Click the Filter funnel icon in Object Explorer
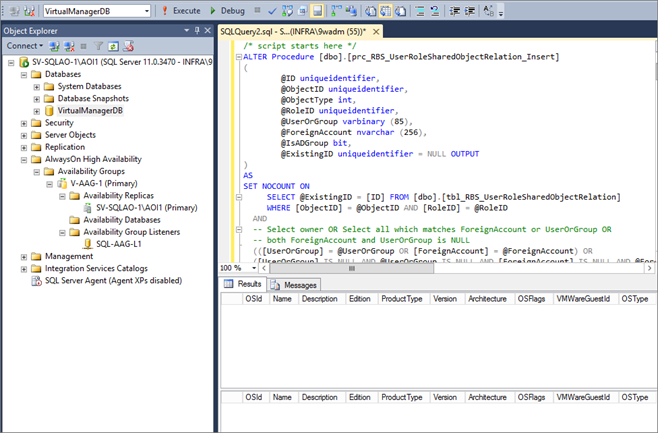The image size is (658, 433). tap(98, 46)
